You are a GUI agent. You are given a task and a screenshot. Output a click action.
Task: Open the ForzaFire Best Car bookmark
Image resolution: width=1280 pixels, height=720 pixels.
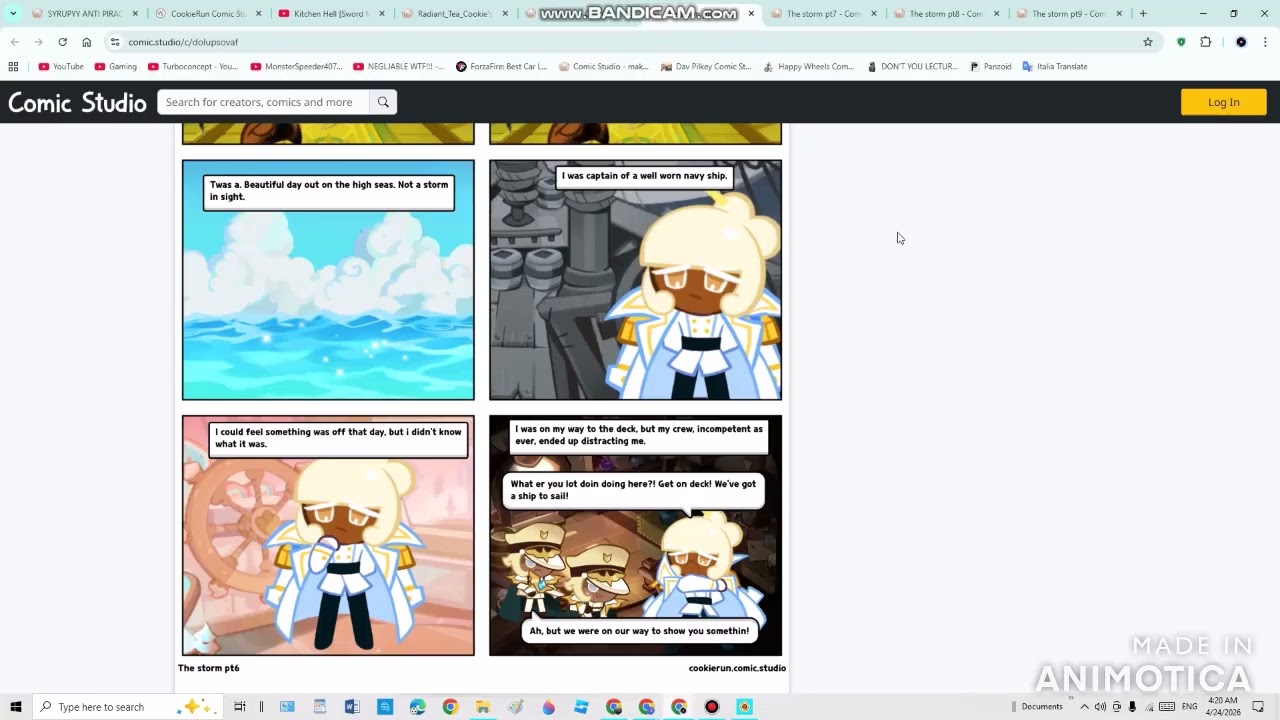click(502, 67)
